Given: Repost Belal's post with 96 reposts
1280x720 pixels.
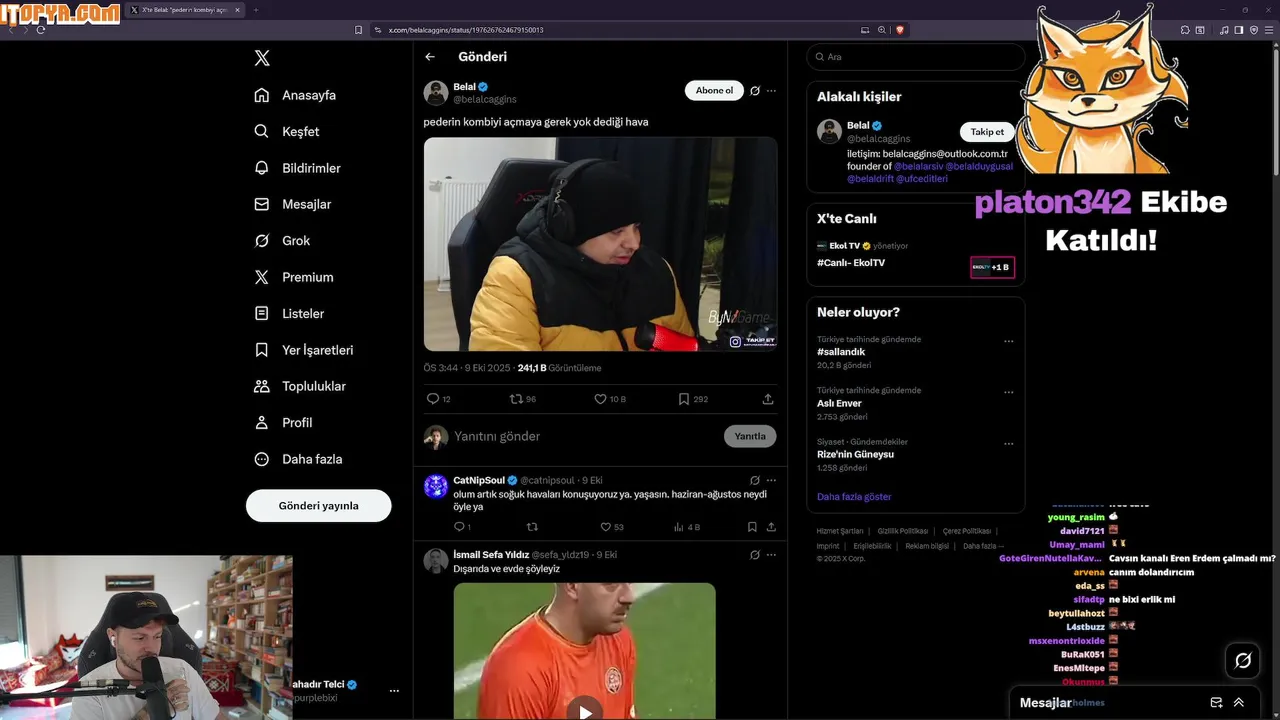Looking at the screenshot, I should pyautogui.click(x=516, y=398).
